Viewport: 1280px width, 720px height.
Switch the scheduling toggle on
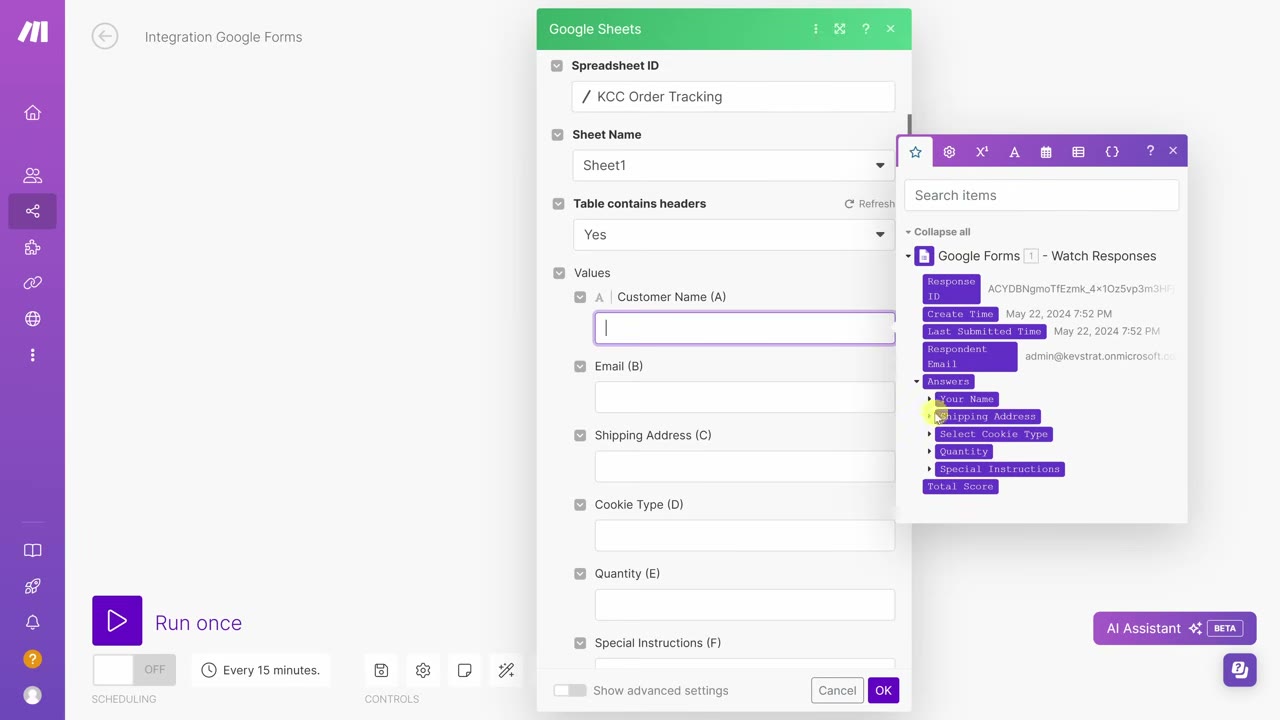134,670
